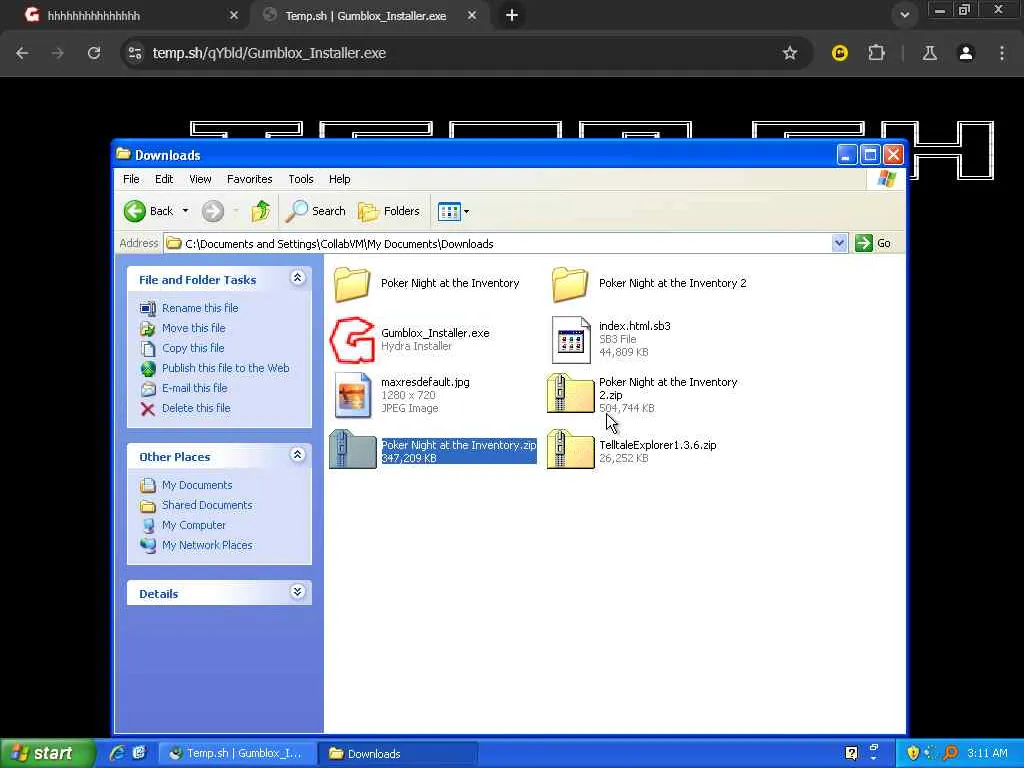Open the Edit menu
The width and height of the screenshot is (1024, 768).
click(164, 179)
